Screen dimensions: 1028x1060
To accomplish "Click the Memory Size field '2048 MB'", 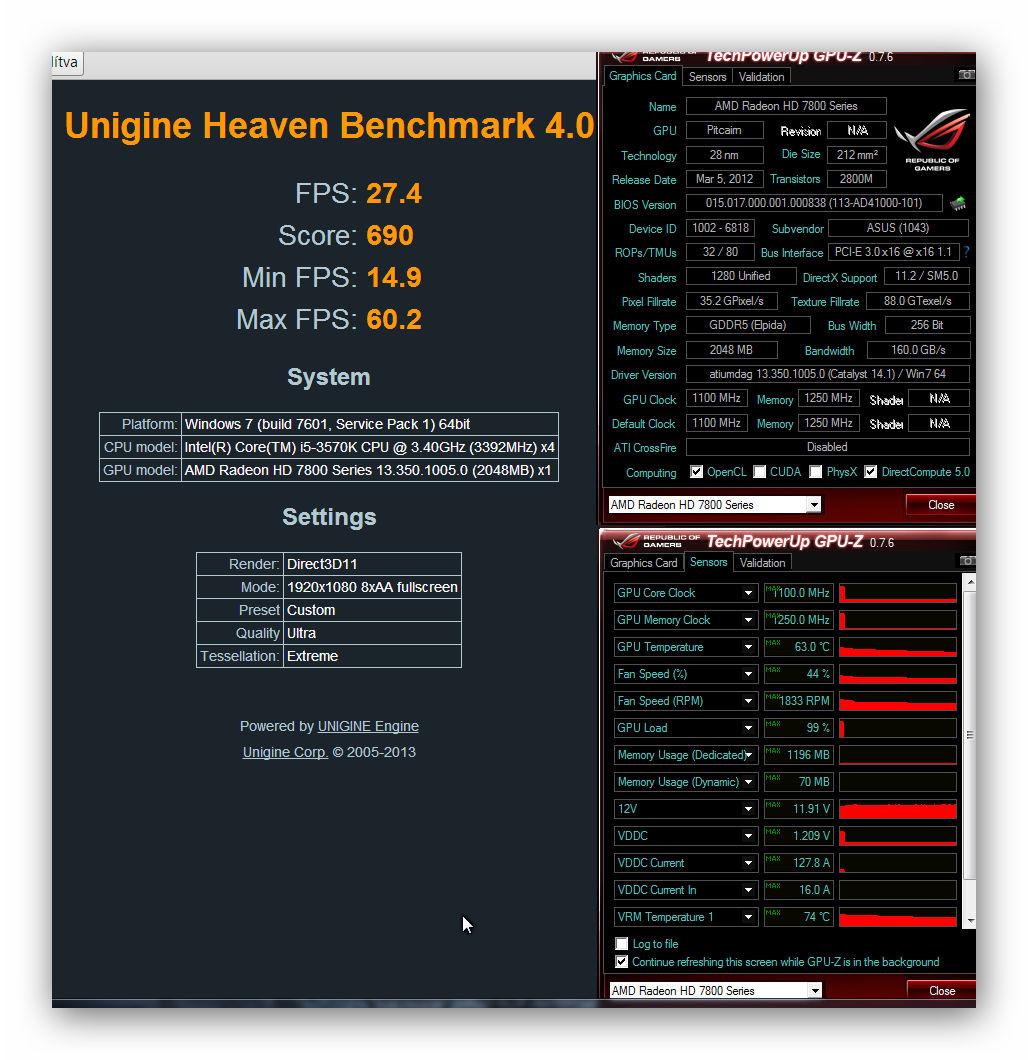I will (x=731, y=350).
